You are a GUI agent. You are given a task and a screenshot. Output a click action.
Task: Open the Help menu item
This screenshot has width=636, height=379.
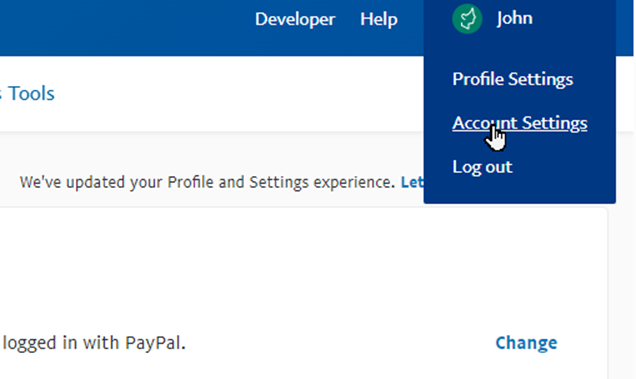[x=379, y=19]
